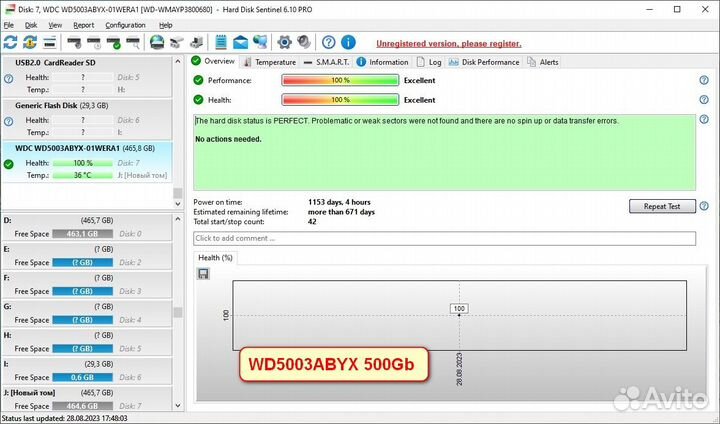The height and width of the screenshot is (424, 720).
Task: Select the Overview tab
Action: [213, 61]
